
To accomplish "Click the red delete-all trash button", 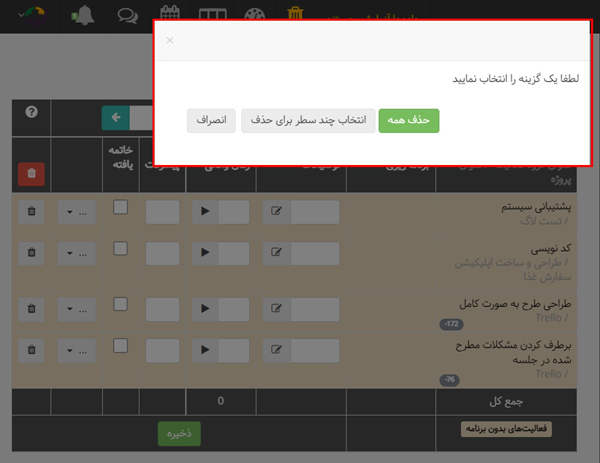I will click(31, 174).
